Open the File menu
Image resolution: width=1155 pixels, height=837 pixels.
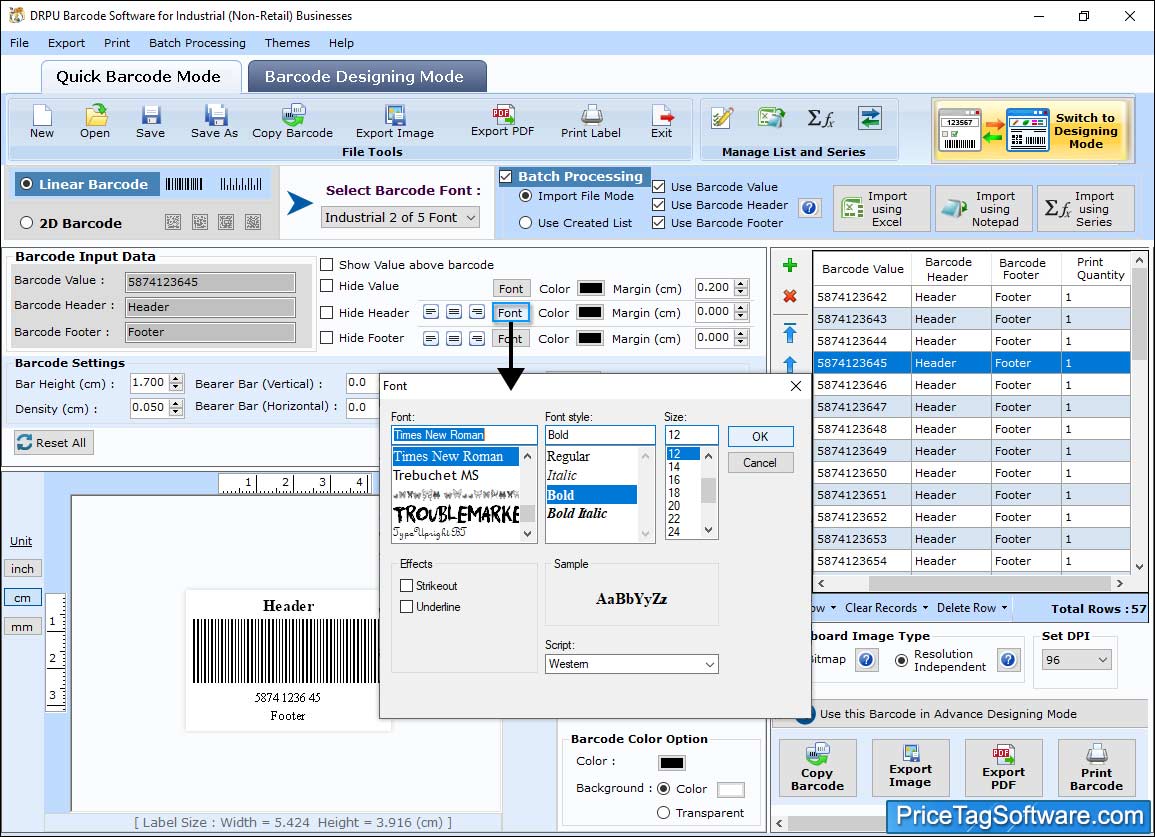tap(19, 43)
